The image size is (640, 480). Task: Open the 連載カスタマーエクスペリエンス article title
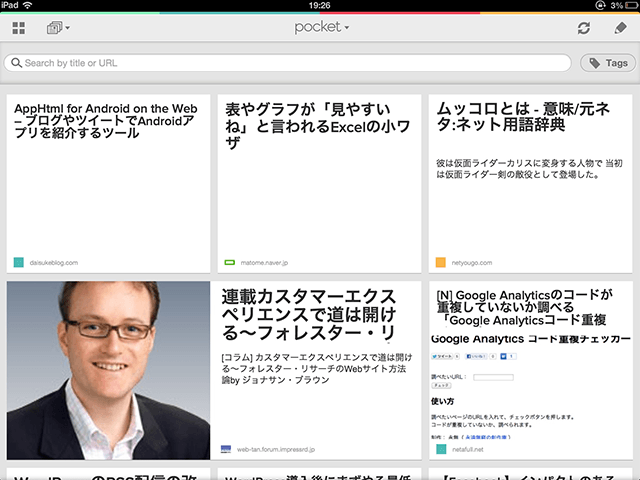pyautogui.click(x=309, y=315)
